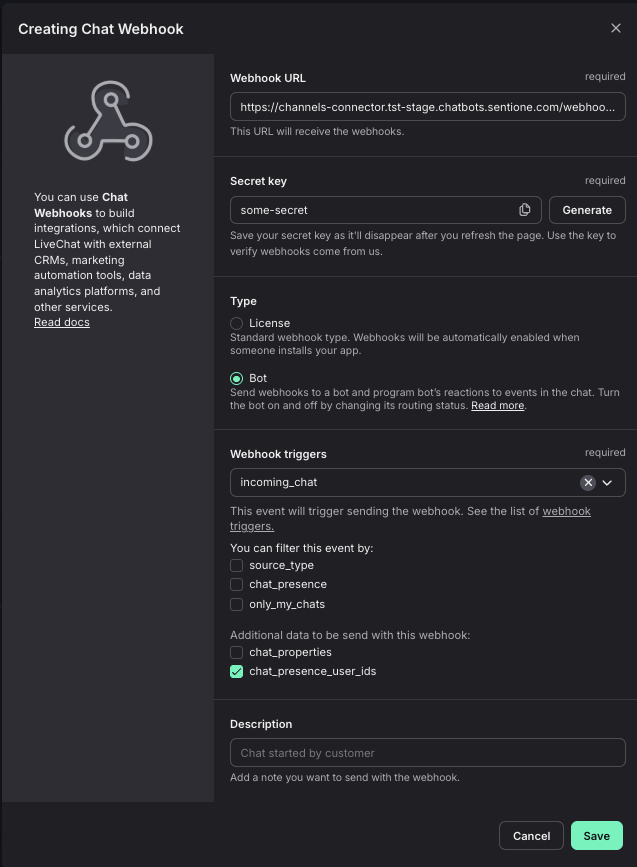Image resolution: width=637 pixels, height=867 pixels.
Task: Cancel webhook creation
Action: coord(531,836)
